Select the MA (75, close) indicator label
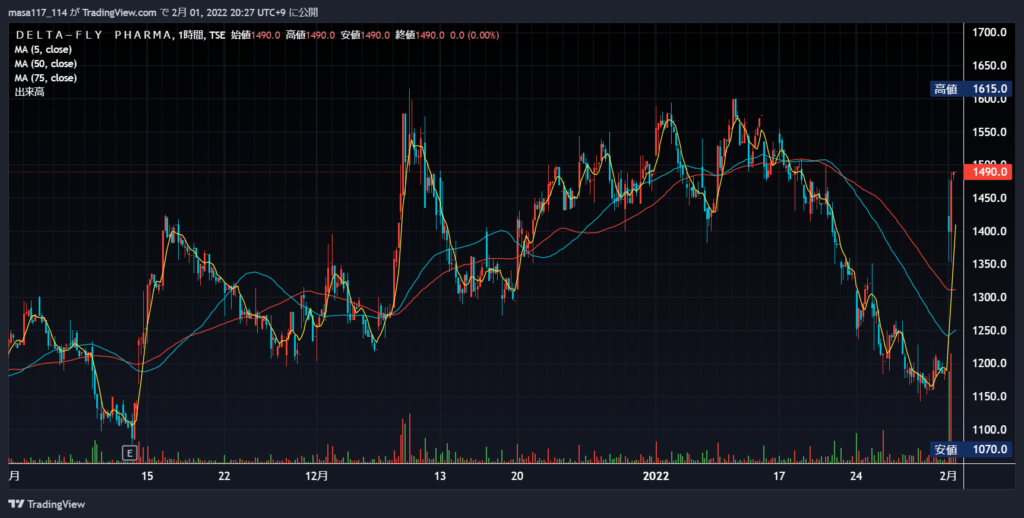This screenshot has height=518, width=1024. (46, 78)
